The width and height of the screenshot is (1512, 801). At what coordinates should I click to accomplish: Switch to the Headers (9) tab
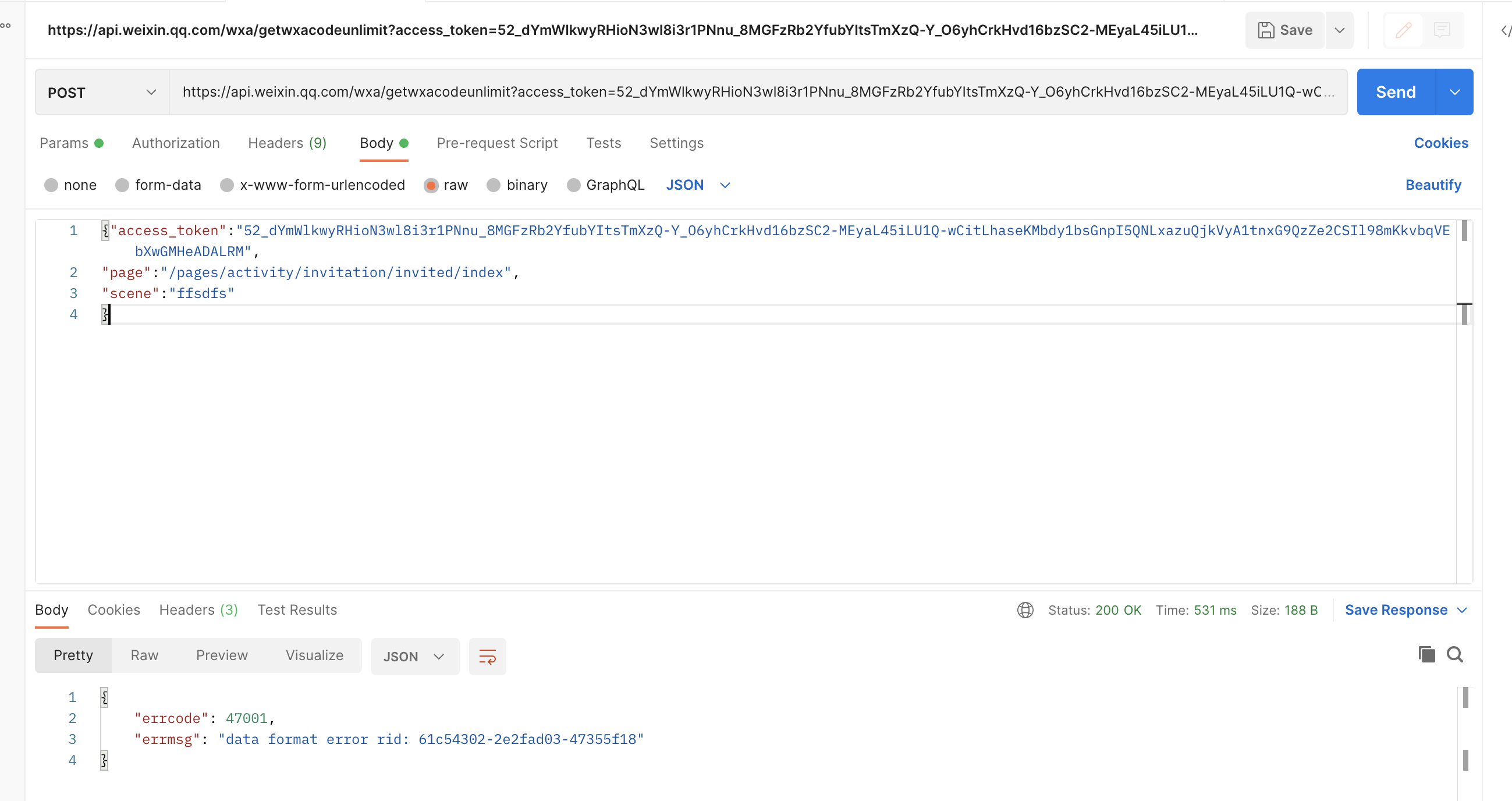(287, 143)
